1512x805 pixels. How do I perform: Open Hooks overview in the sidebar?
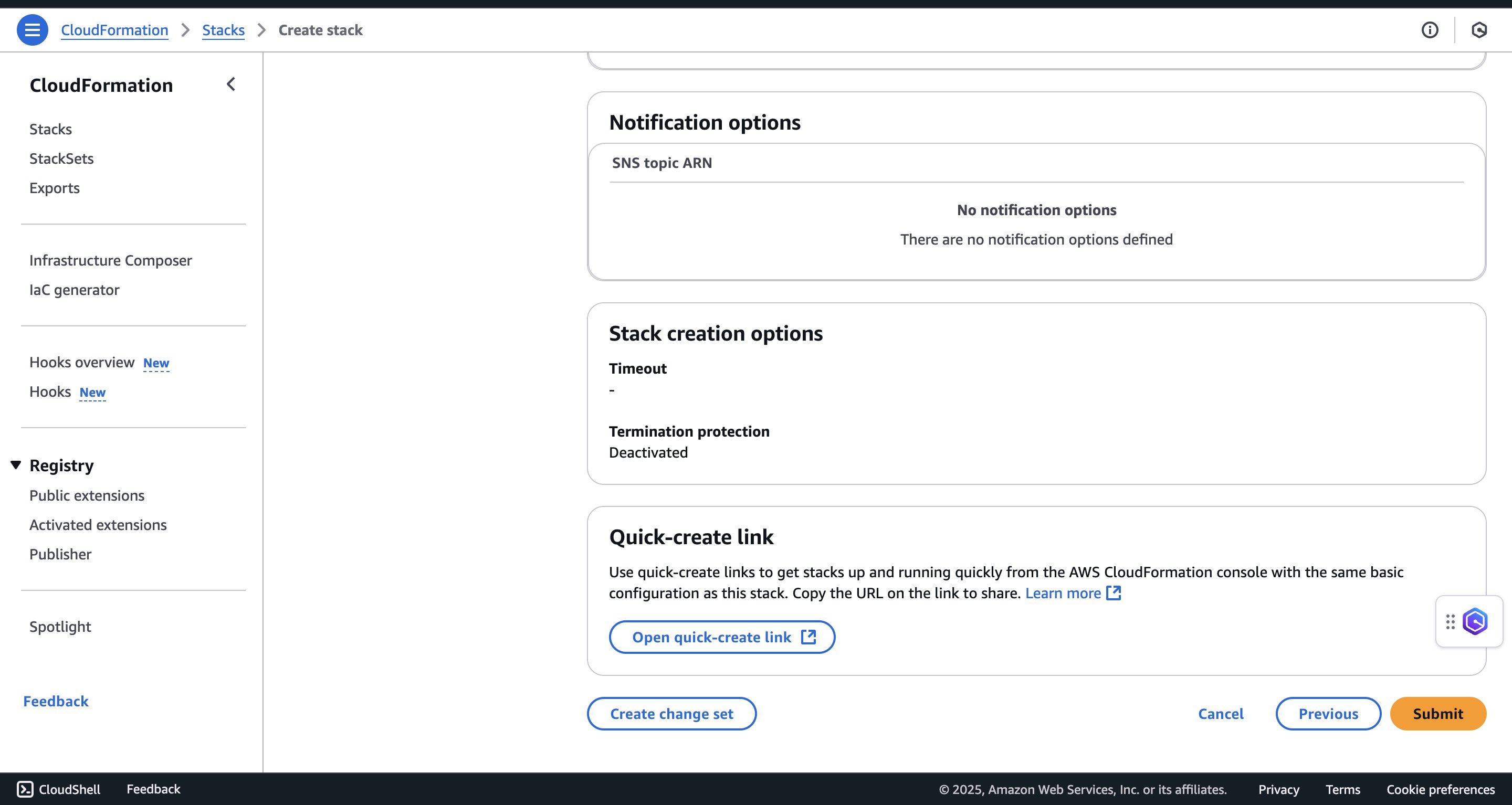[81, 362]
